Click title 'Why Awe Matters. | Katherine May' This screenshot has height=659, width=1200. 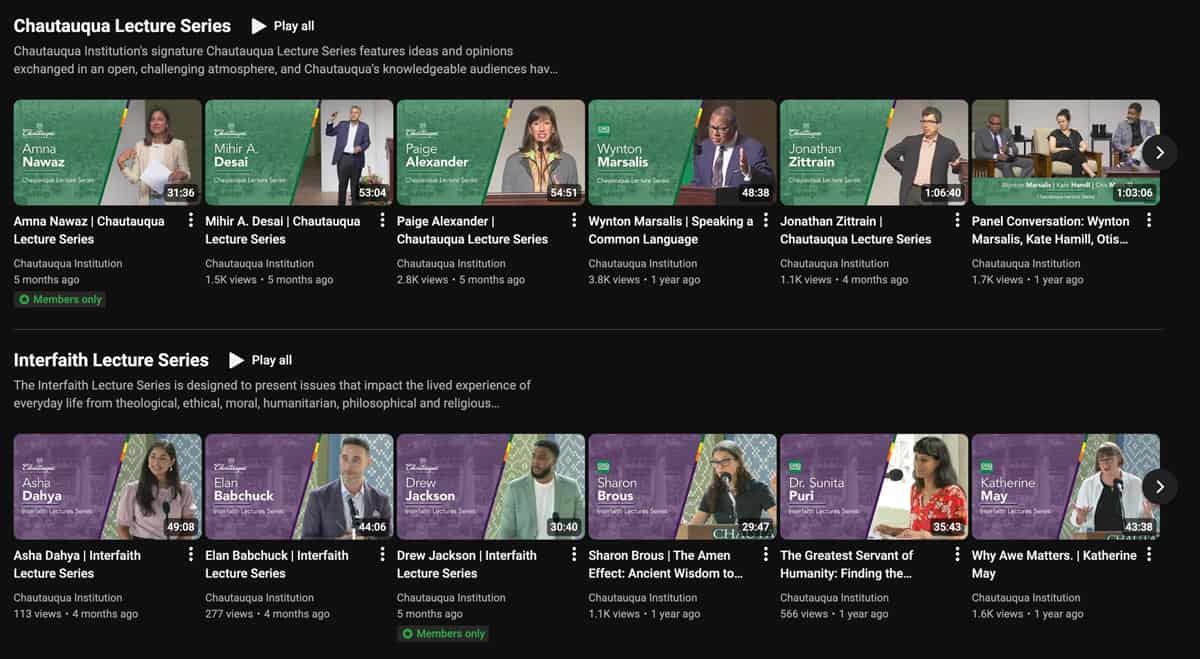pyautogui.click(x=1054, y=564)
